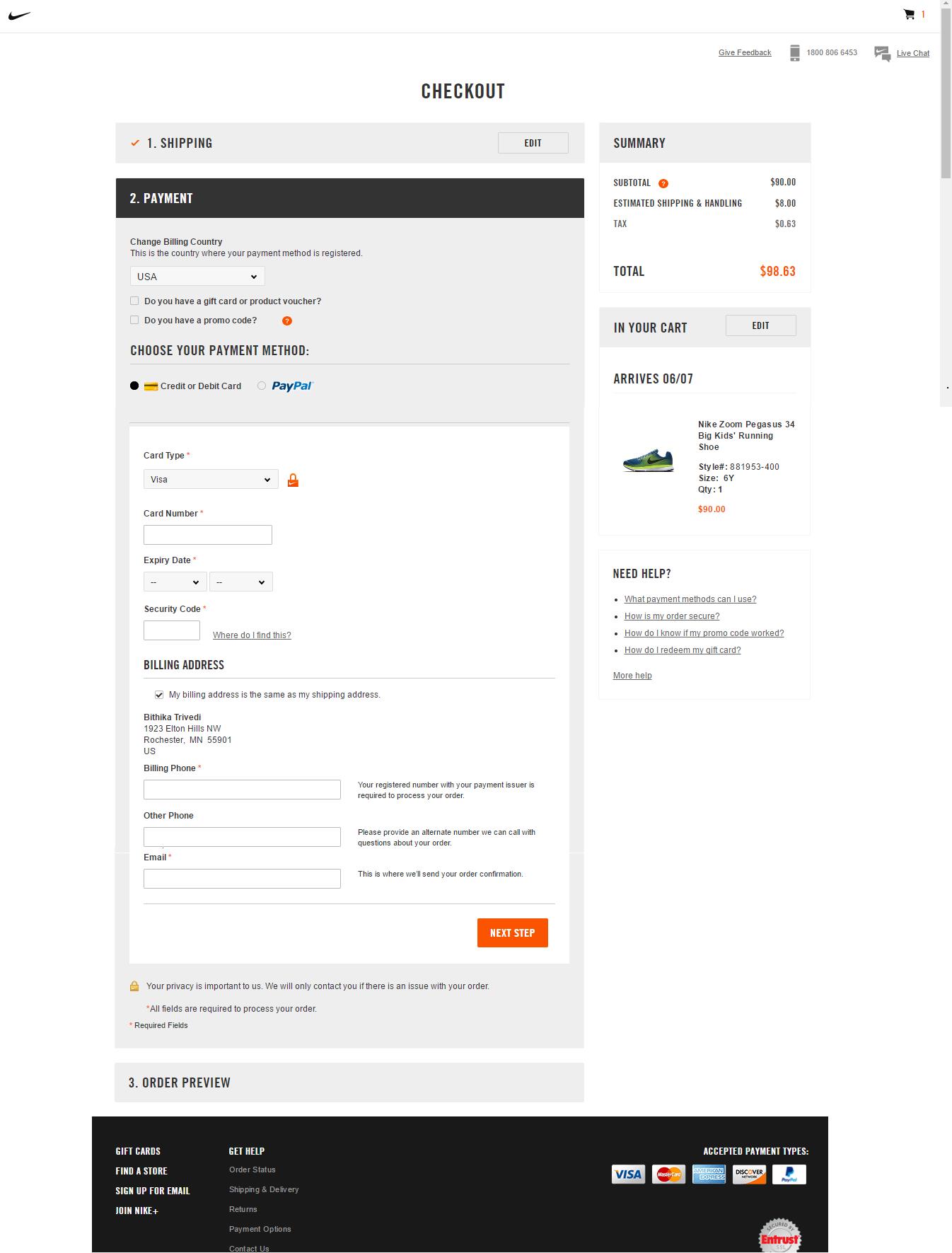
Task: Open the 'Where do I find this?' link
Action: [251, 635]
